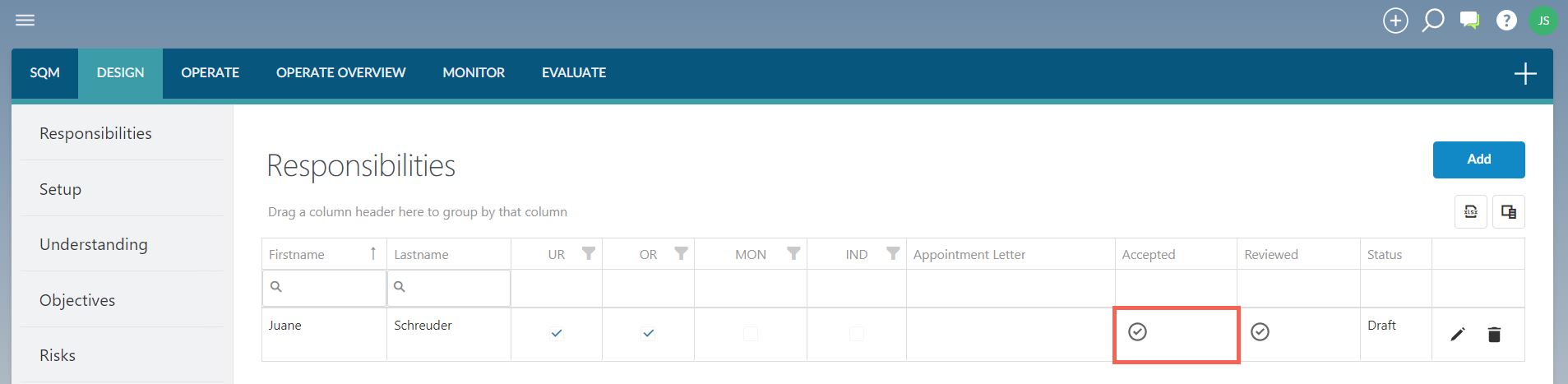The height and width of the screenshot is (384, 1568).
Task: Edit Juane Schreuder's row with the pencil
Action: 1458,334
